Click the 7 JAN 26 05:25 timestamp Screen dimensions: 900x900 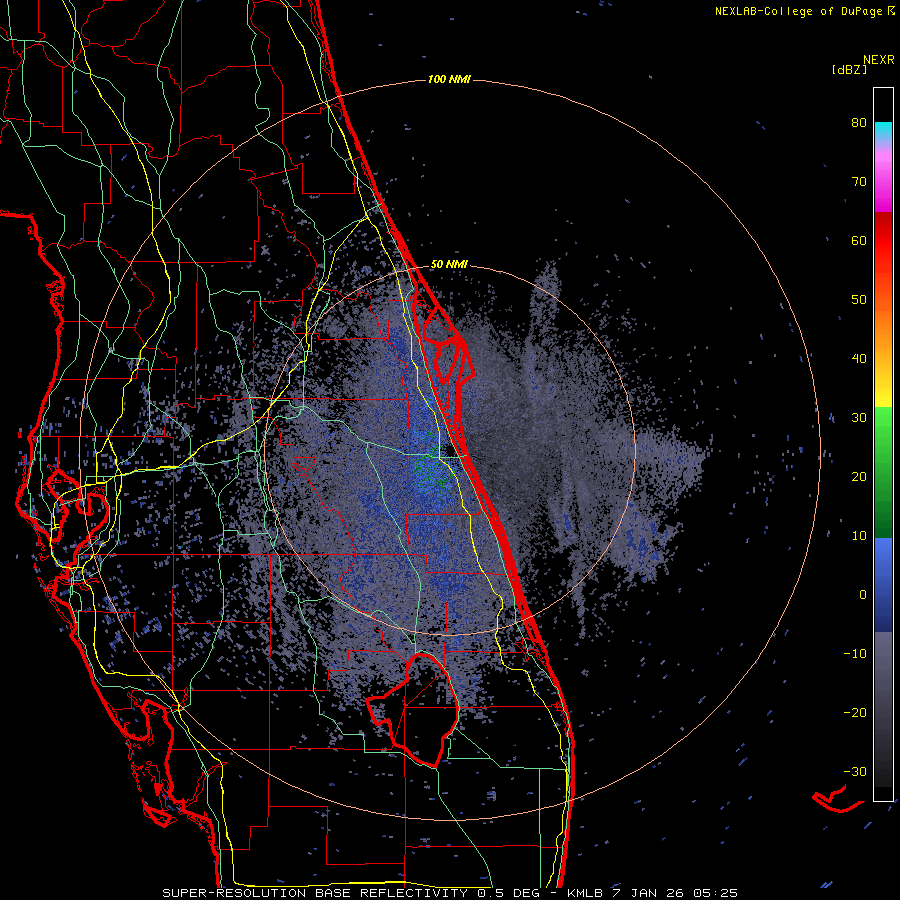[x=676, y=893]
